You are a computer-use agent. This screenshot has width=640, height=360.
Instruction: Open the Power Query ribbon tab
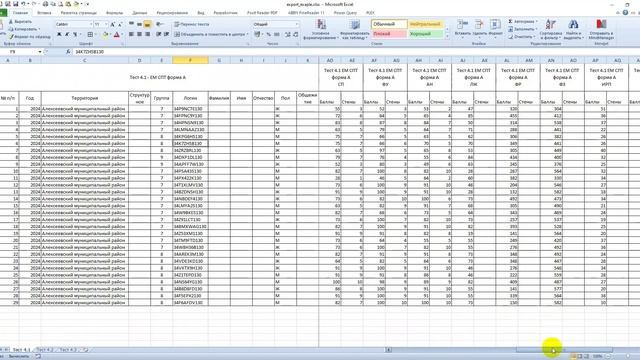pos(345,13)
